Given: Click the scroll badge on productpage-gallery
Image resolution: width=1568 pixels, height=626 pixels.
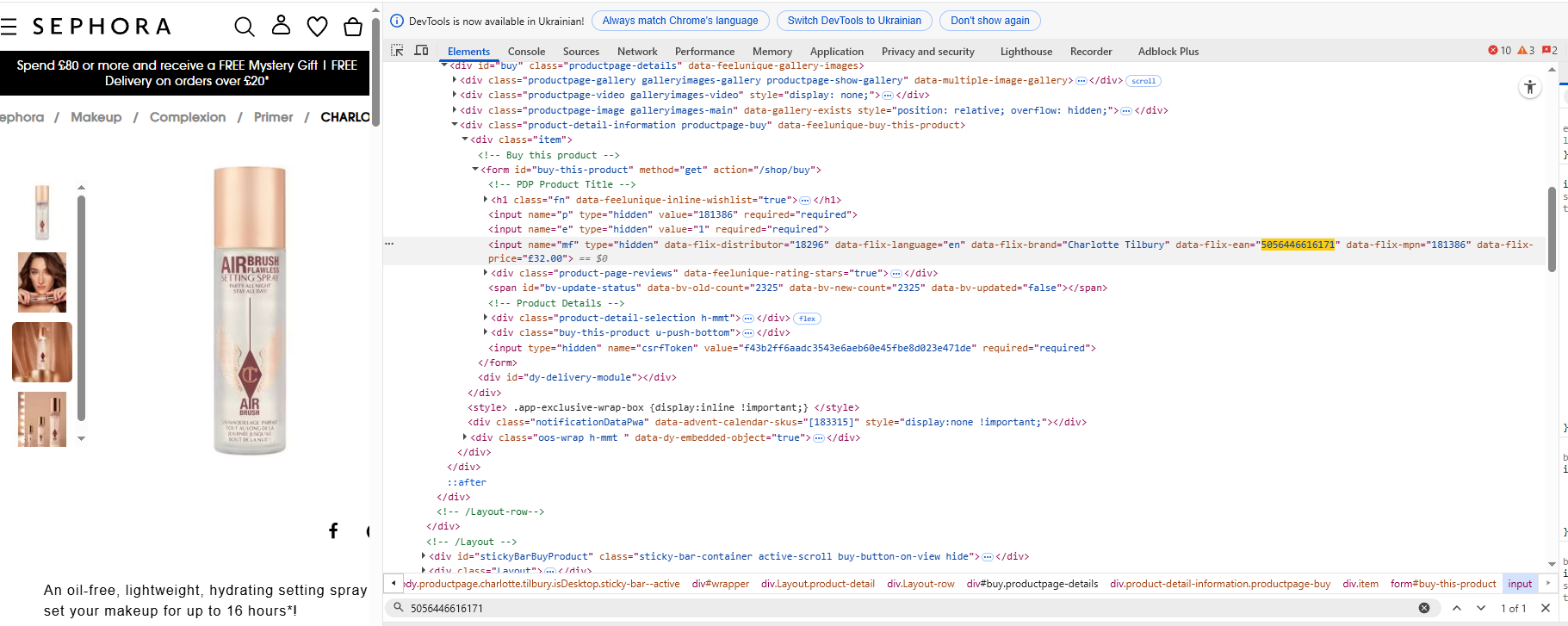Looking at the screenshot, I should [1143, 81].
